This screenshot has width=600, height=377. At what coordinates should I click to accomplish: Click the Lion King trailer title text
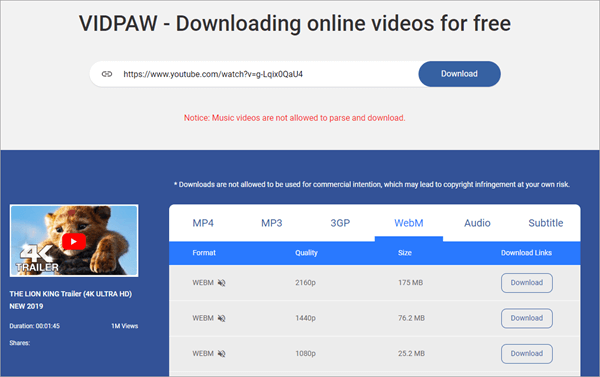point(70,300)
